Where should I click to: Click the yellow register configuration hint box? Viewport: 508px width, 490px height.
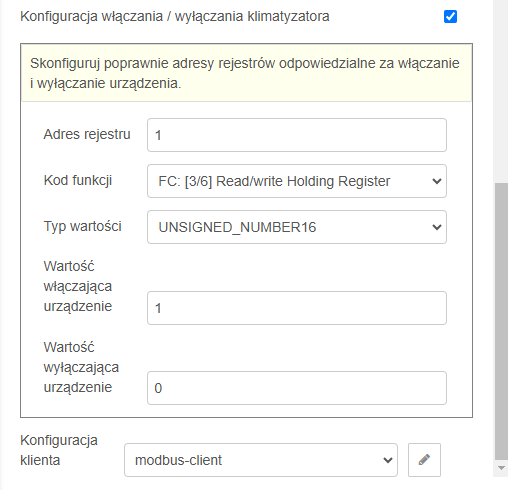pos(246,73)
